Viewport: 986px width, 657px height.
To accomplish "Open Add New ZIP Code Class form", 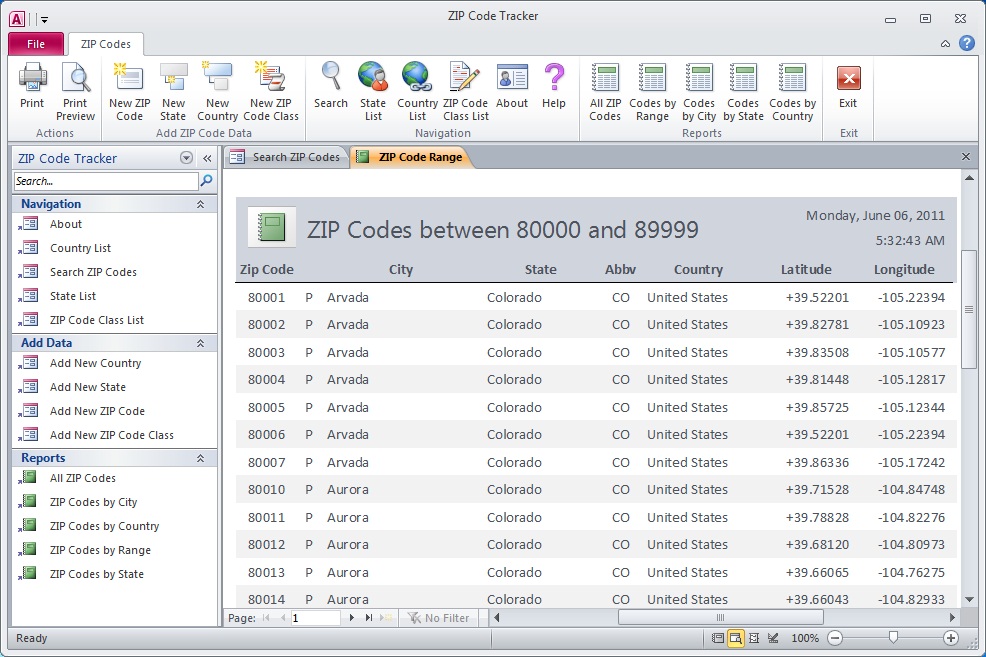I will [114, 435].
